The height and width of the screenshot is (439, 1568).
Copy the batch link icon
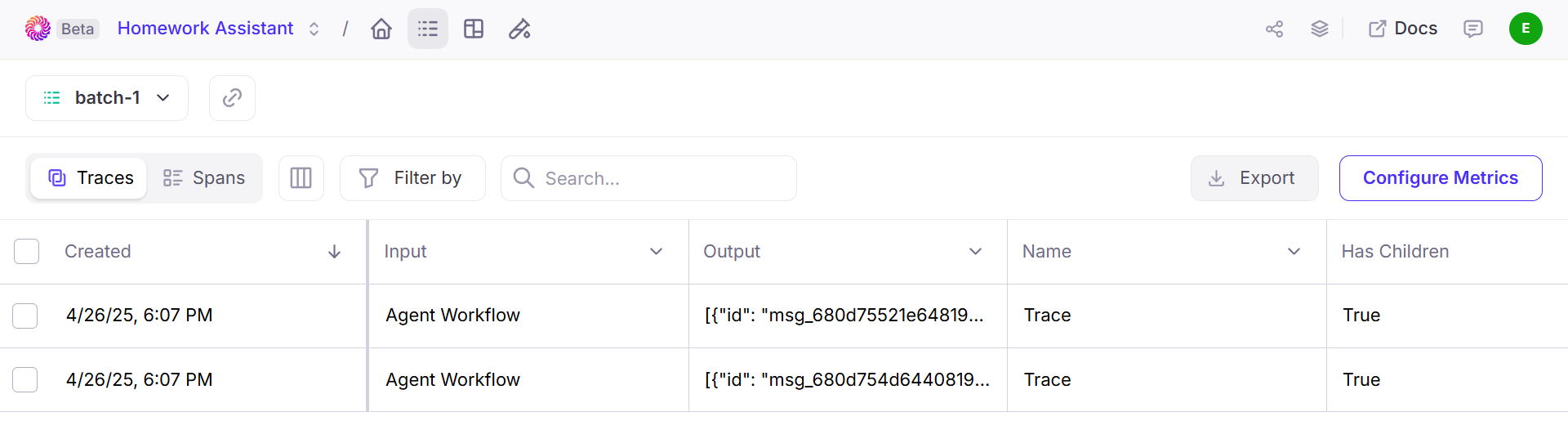click(x=232, y=98)
